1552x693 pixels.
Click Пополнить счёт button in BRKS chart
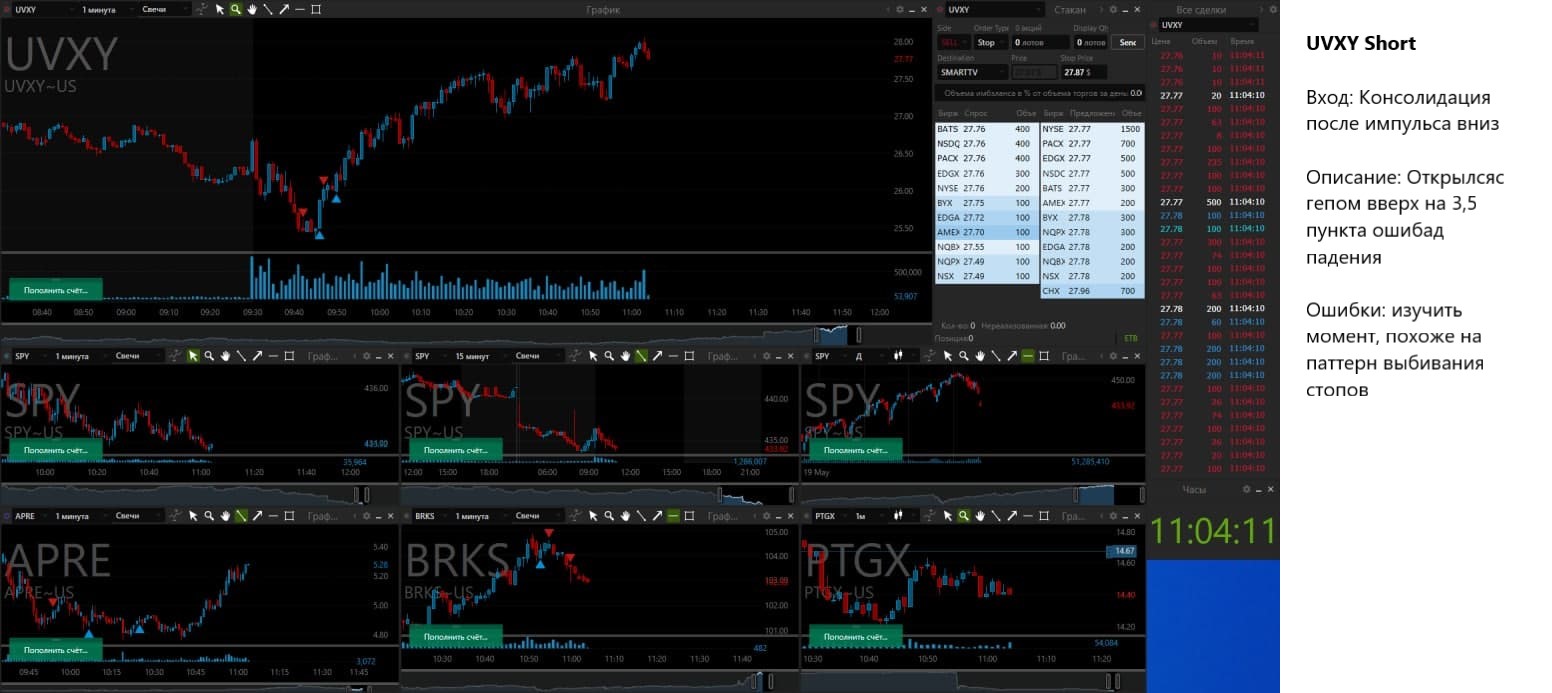(x=455, y=635)
